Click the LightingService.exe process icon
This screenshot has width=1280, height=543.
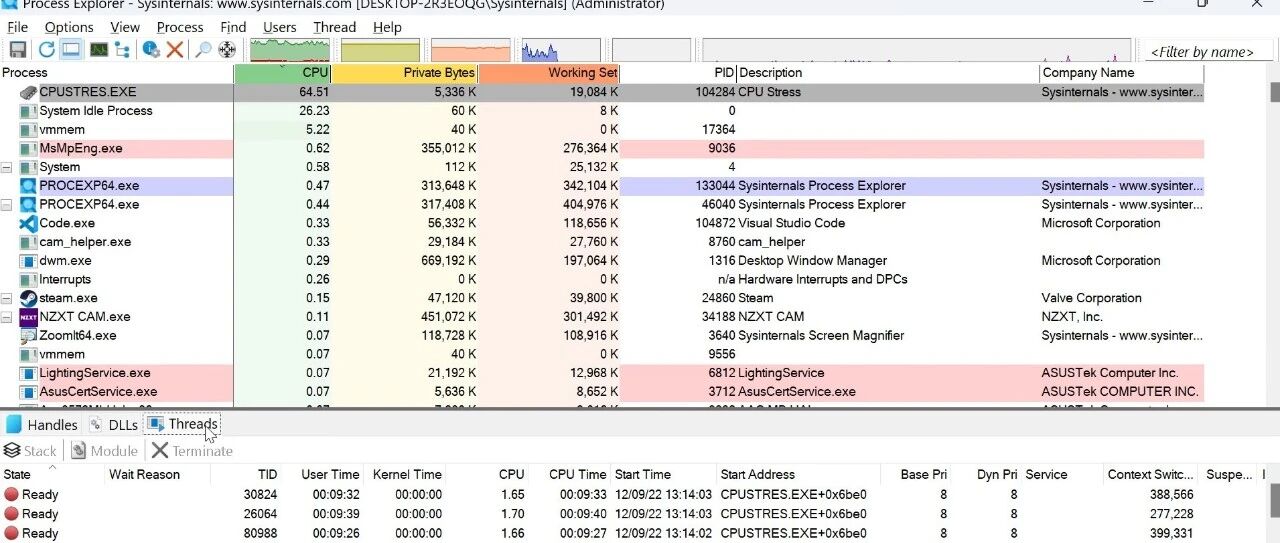tap(28, 373)
